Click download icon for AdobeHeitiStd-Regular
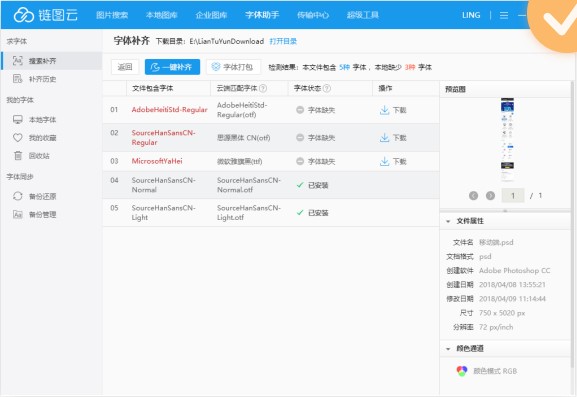577x397 pixels. [384, 110]
